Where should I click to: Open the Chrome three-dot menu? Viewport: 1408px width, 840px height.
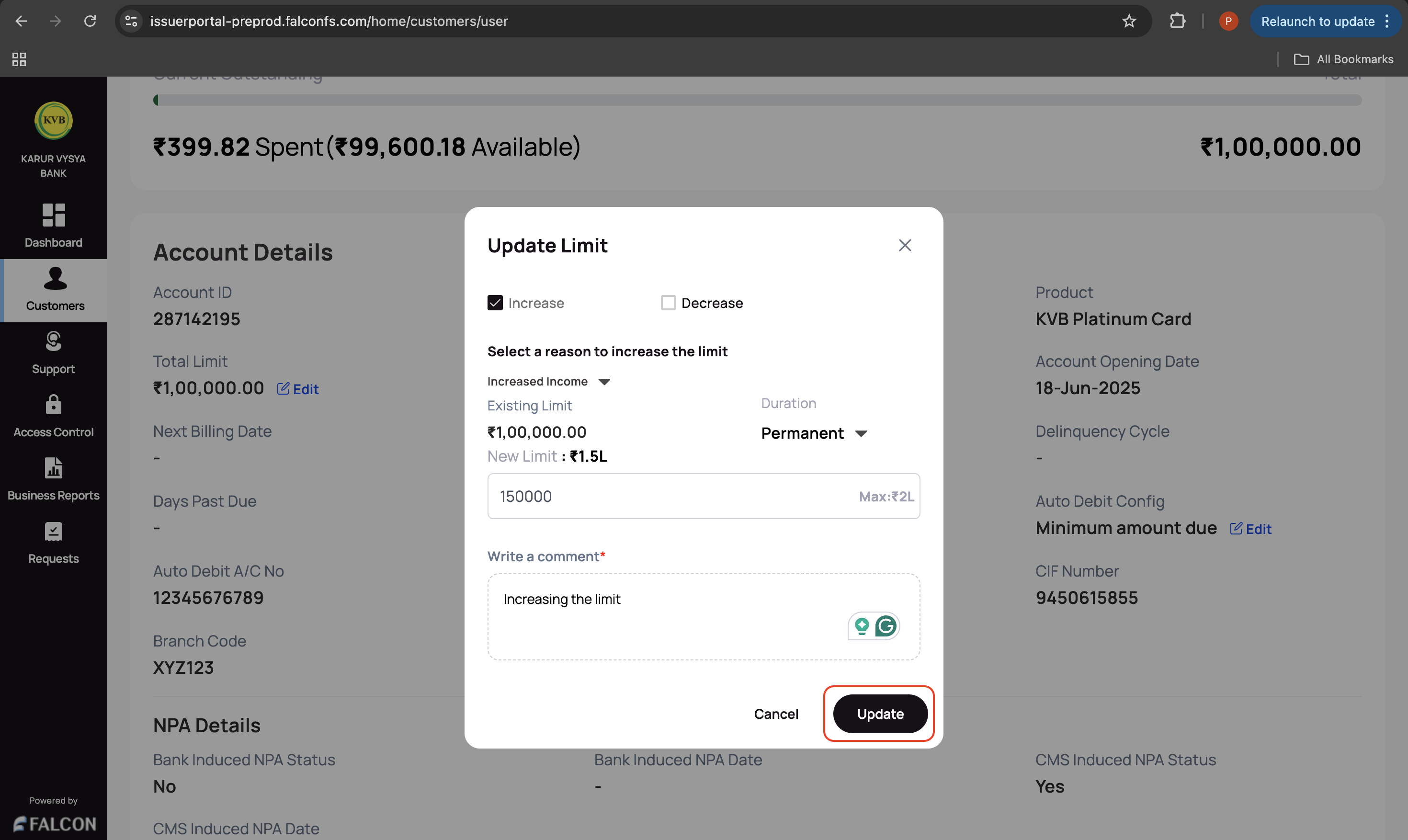coord(1386,22)
